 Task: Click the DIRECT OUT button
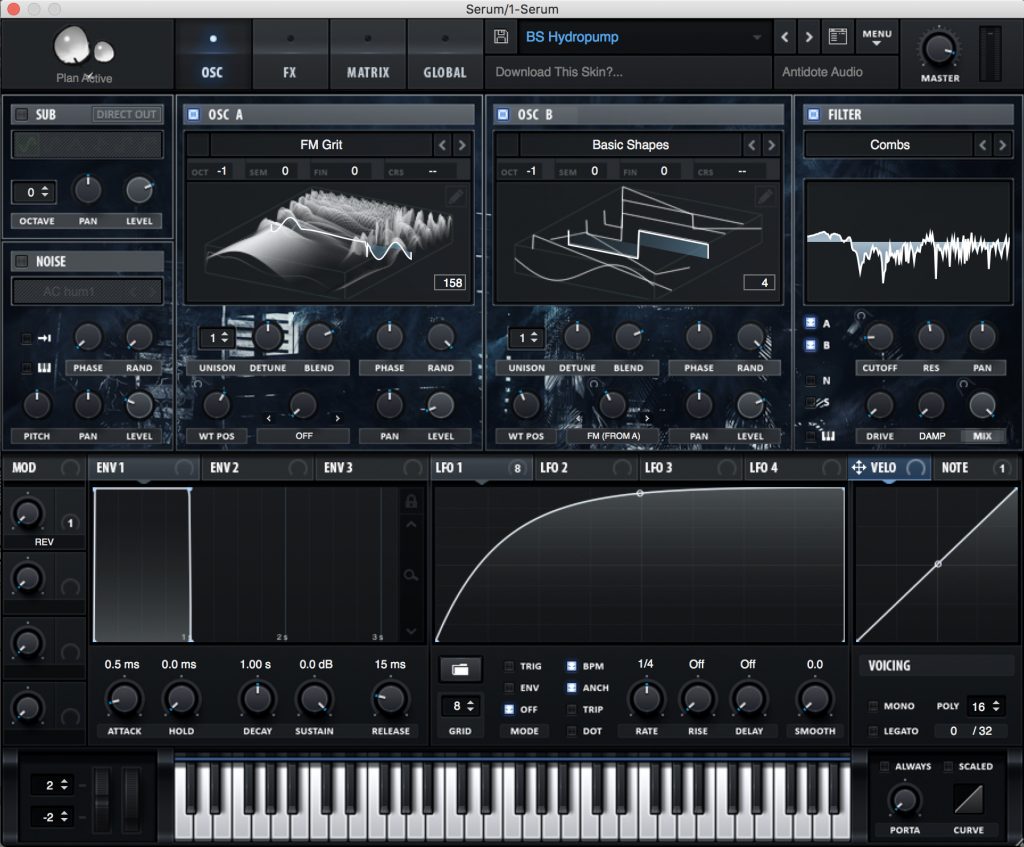128,115
